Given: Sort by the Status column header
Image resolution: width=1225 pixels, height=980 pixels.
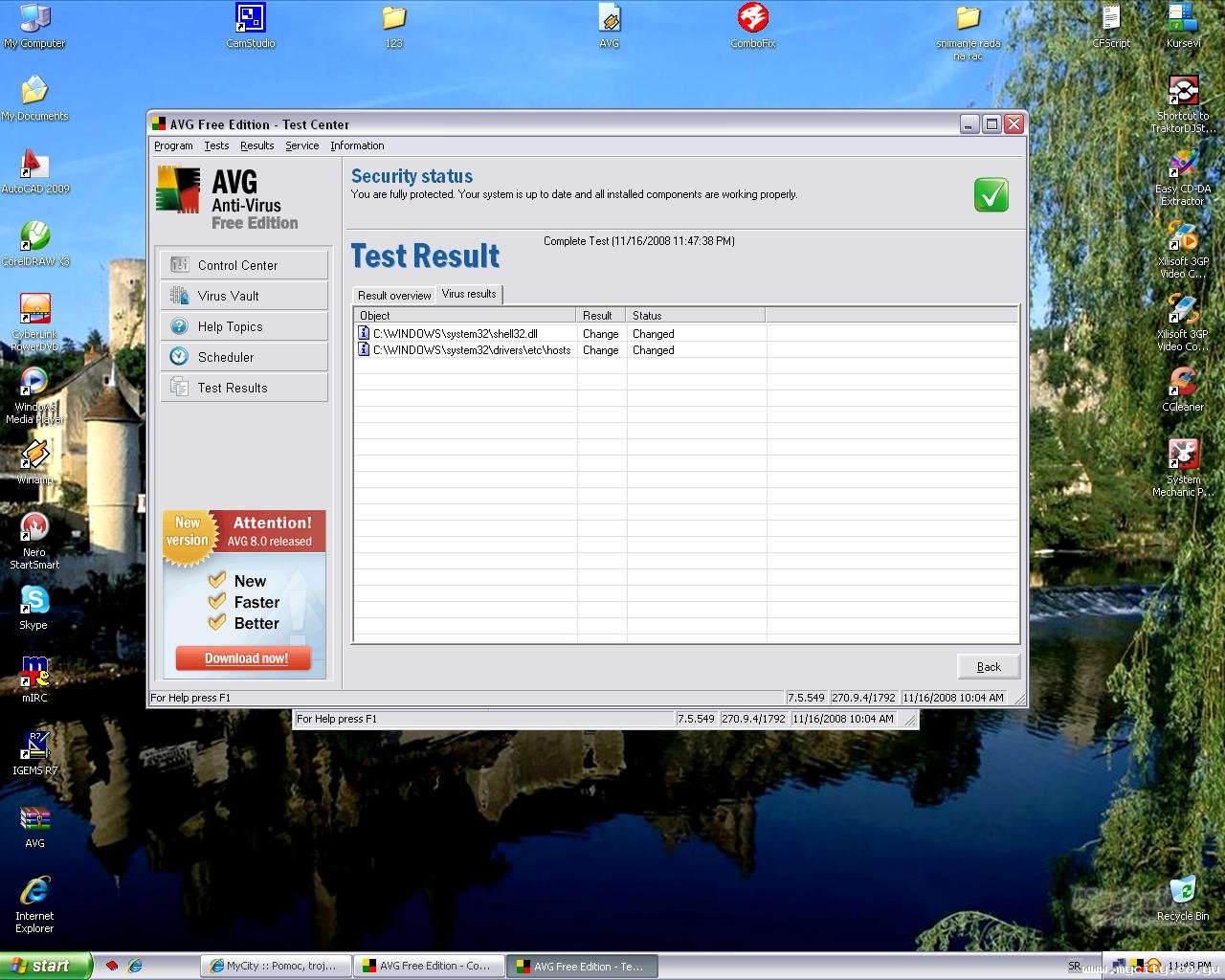Looking at the screenshot, I should click(696, 315).
